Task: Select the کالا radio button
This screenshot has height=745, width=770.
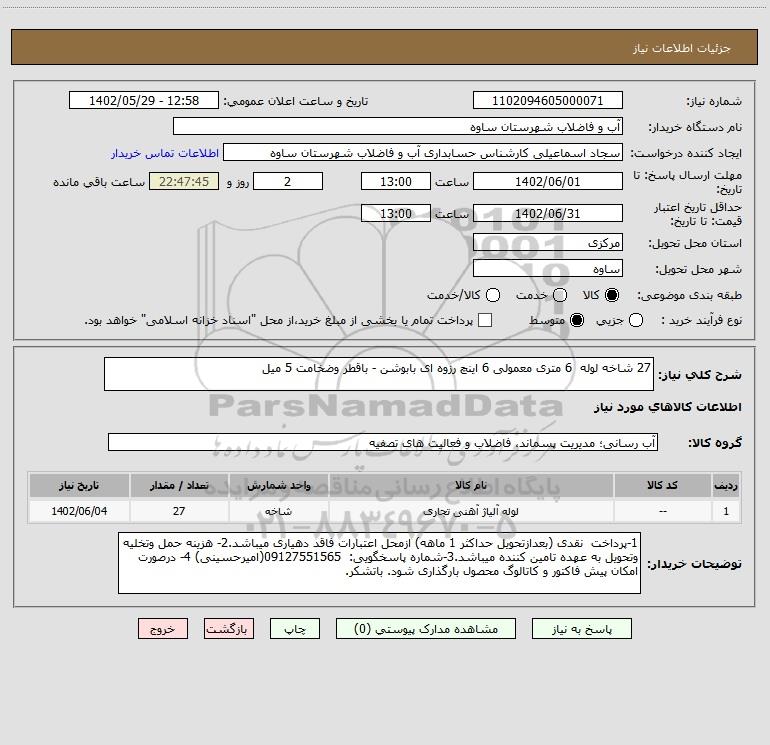Action: (612, 295)
